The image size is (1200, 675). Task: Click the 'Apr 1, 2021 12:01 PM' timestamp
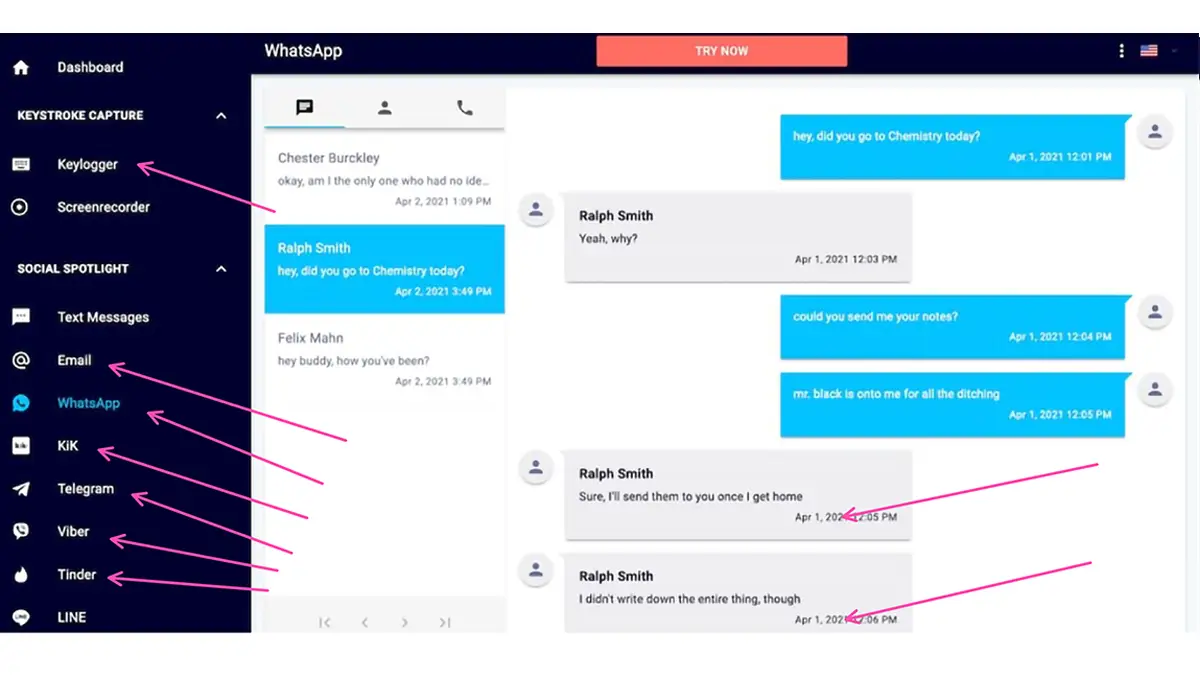point(1060,158)
